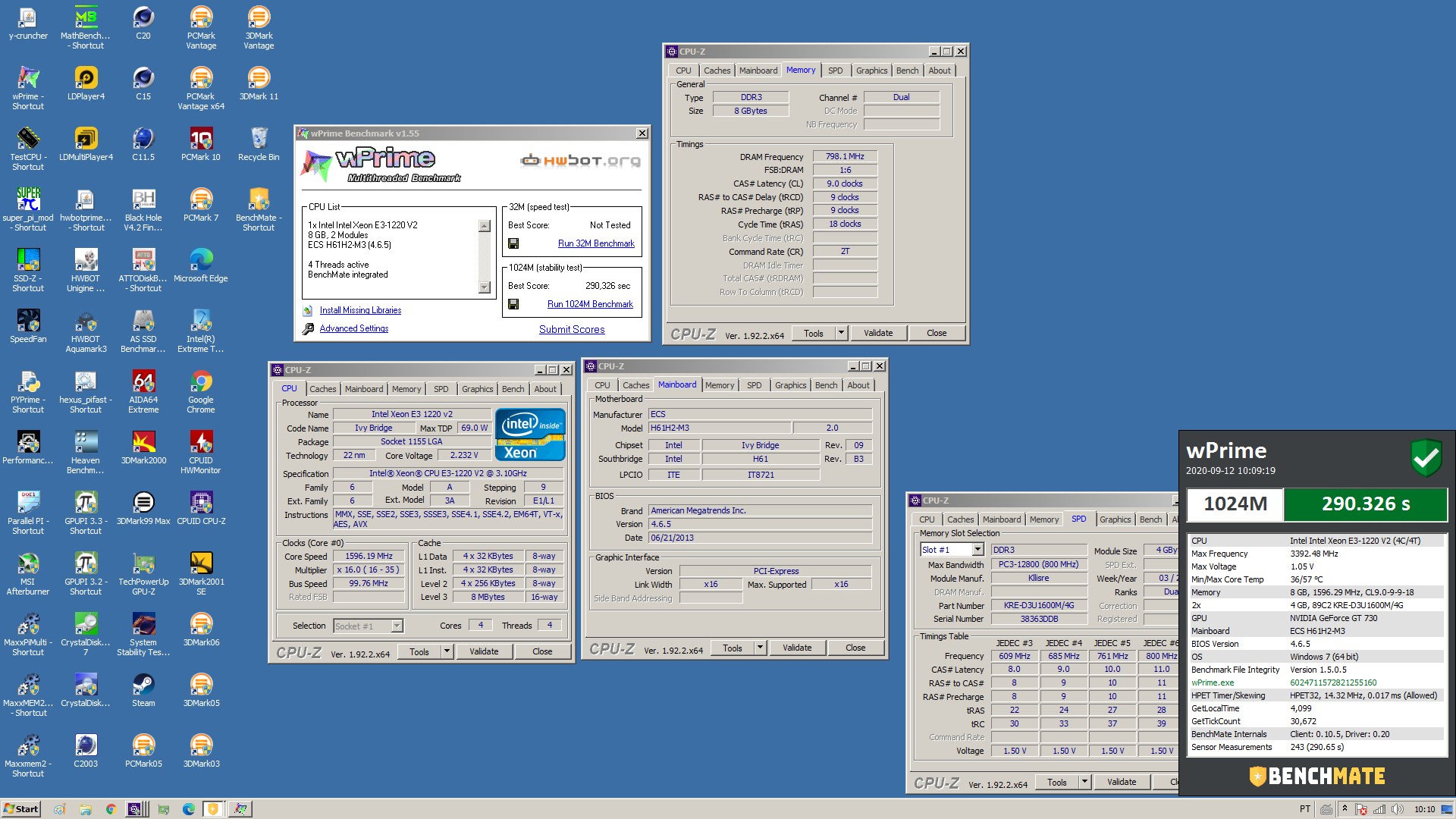Click Close button in Memory CPU-Z window
The width and height of the screenshot is (1456, 819).
(937, 333)
